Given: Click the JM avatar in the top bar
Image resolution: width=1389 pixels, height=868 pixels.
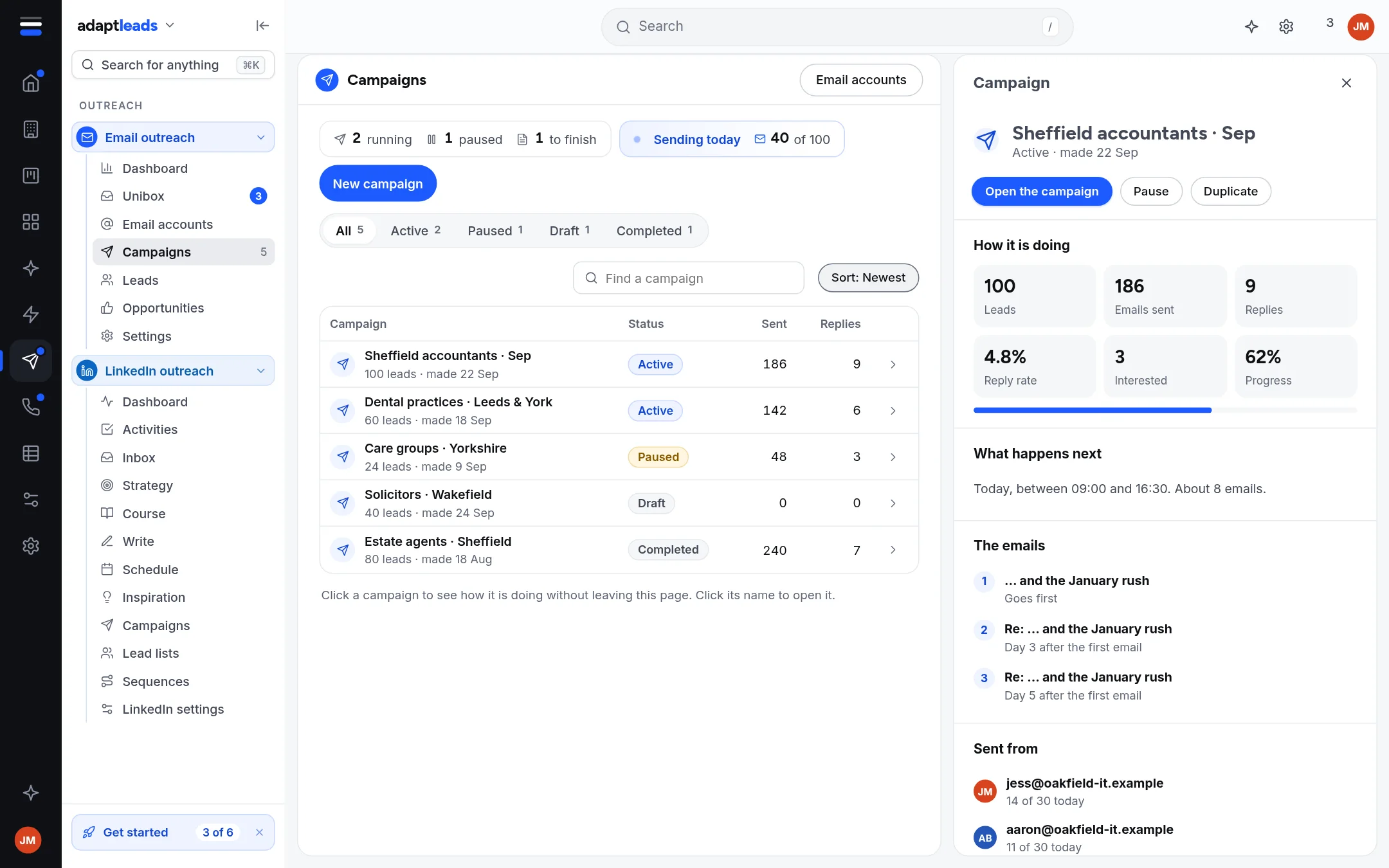Looking at the screenshot, I should tap(1361, 26).
